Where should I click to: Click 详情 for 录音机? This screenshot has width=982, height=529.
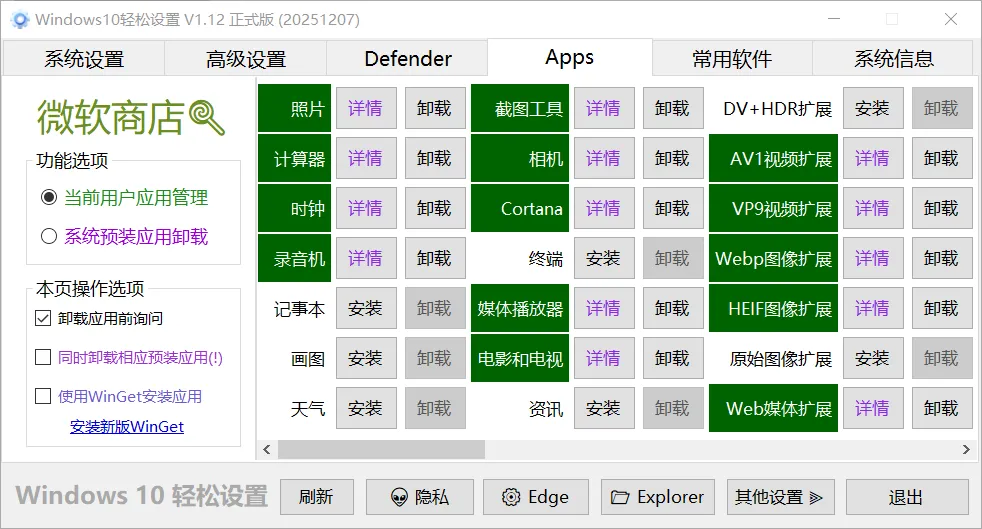coord(366,259)
